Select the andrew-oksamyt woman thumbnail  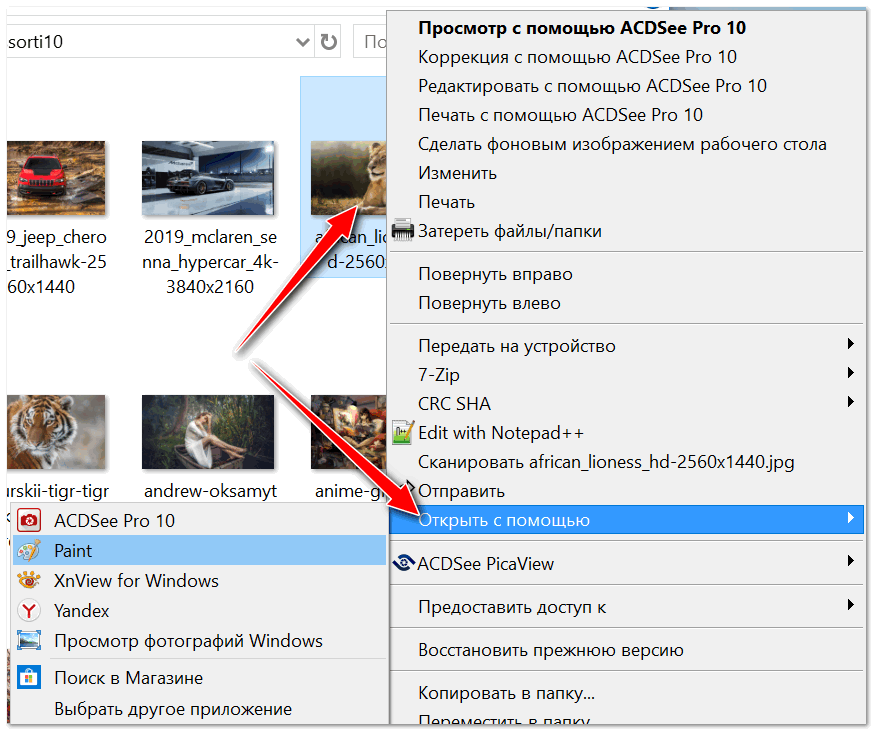208,432
